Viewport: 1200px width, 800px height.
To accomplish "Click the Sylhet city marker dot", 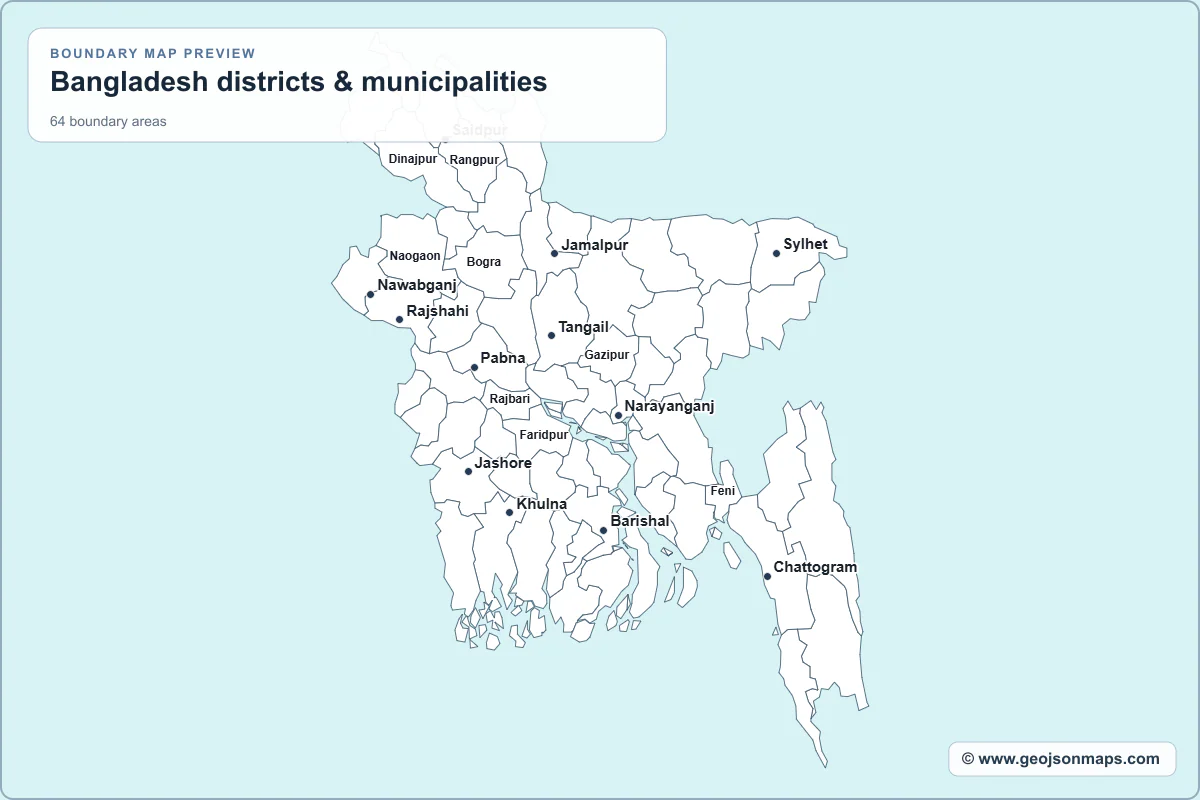I will pos(776,253).
